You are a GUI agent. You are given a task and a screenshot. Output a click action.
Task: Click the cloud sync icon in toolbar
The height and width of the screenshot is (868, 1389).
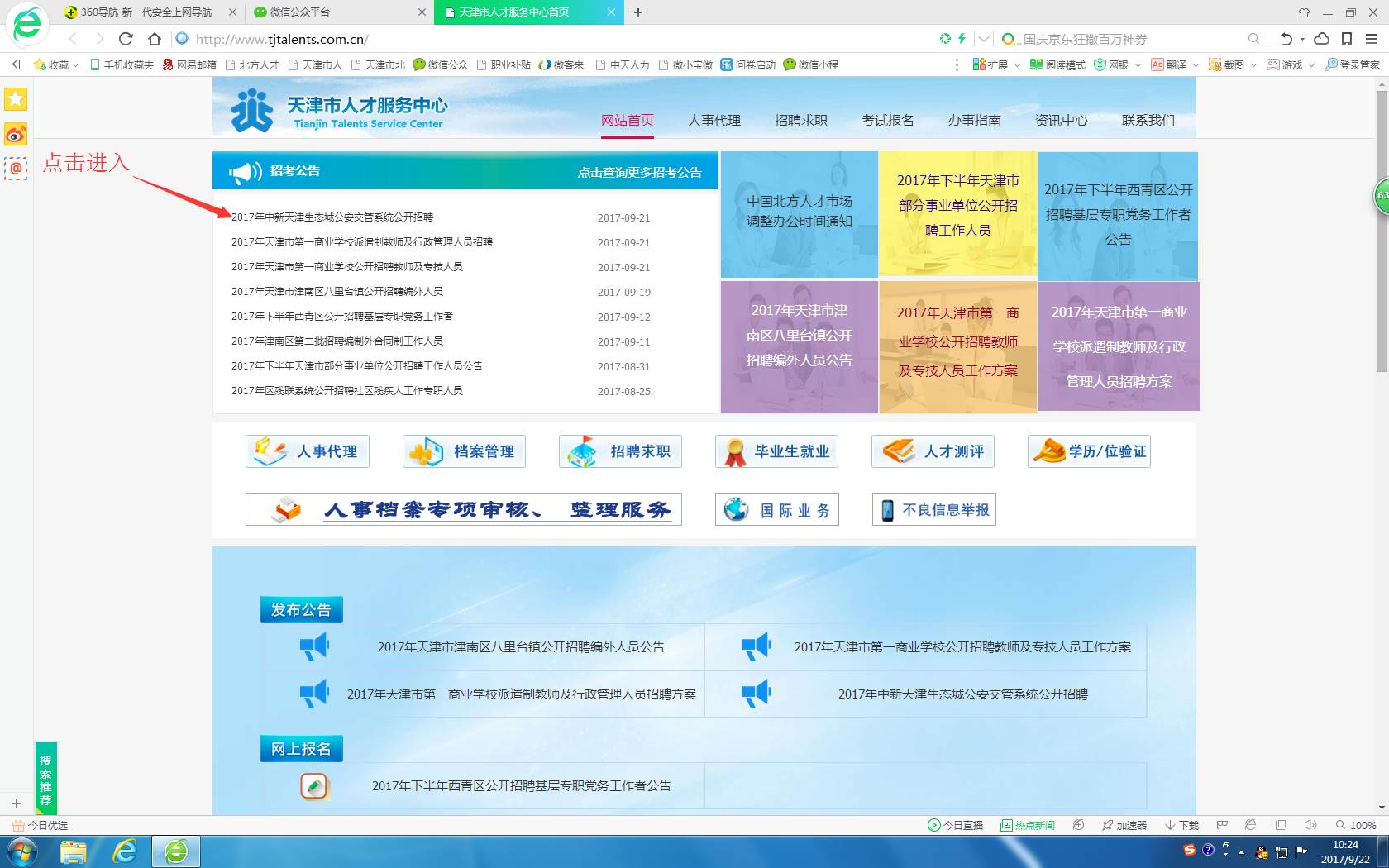[1321, 38]
